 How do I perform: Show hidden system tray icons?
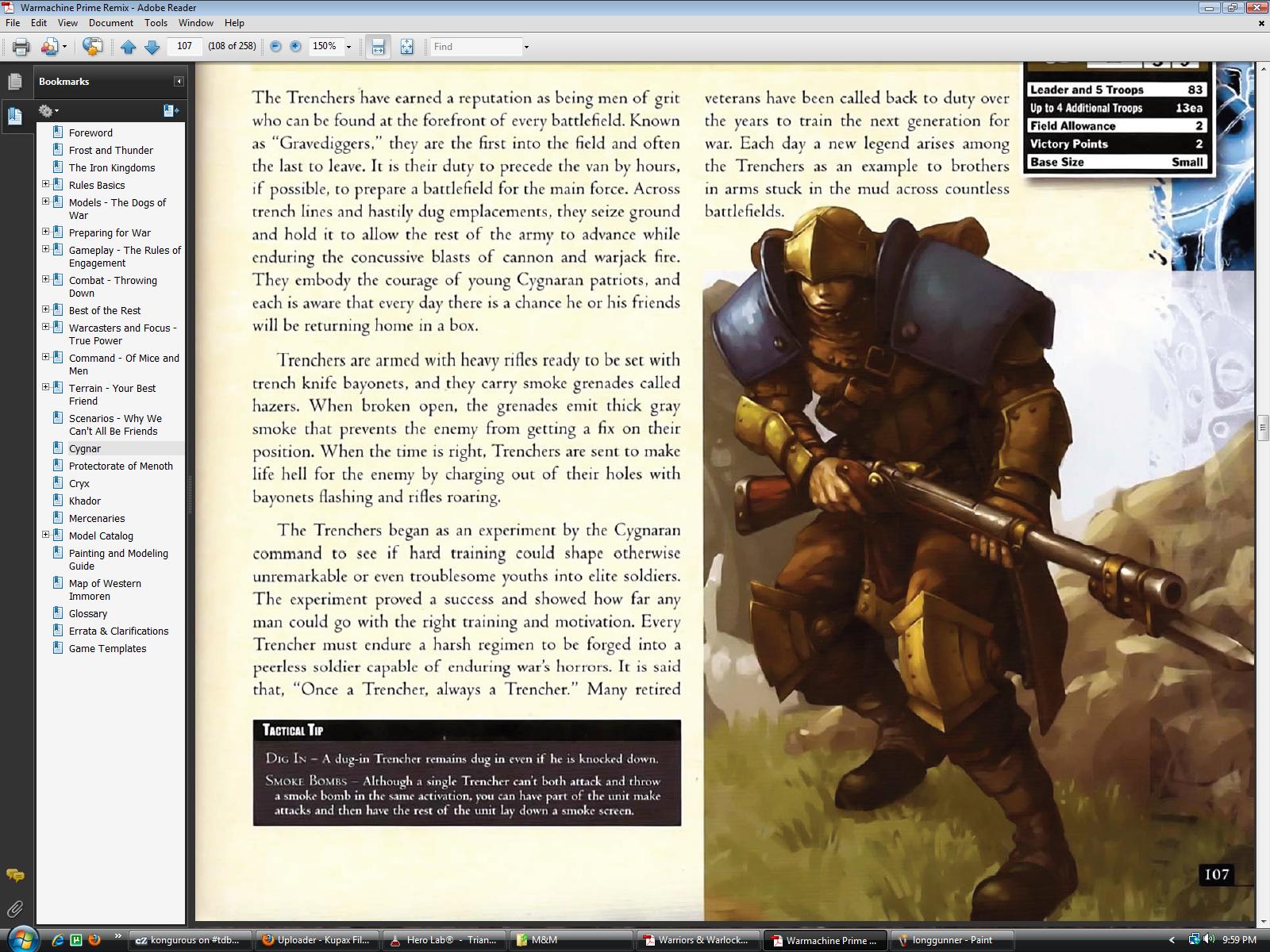[x=1172, y=940]
